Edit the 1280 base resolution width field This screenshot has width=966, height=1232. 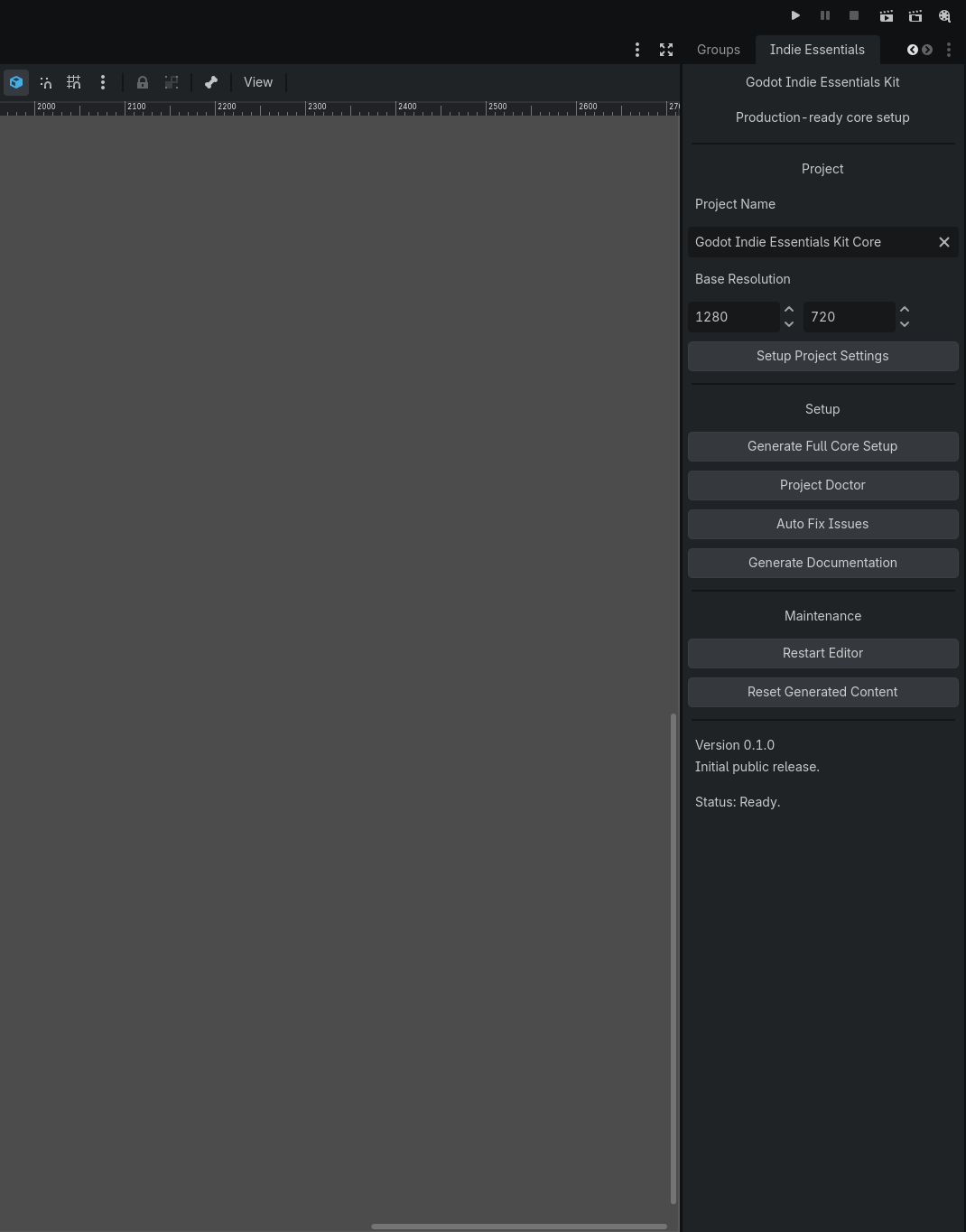733,317
